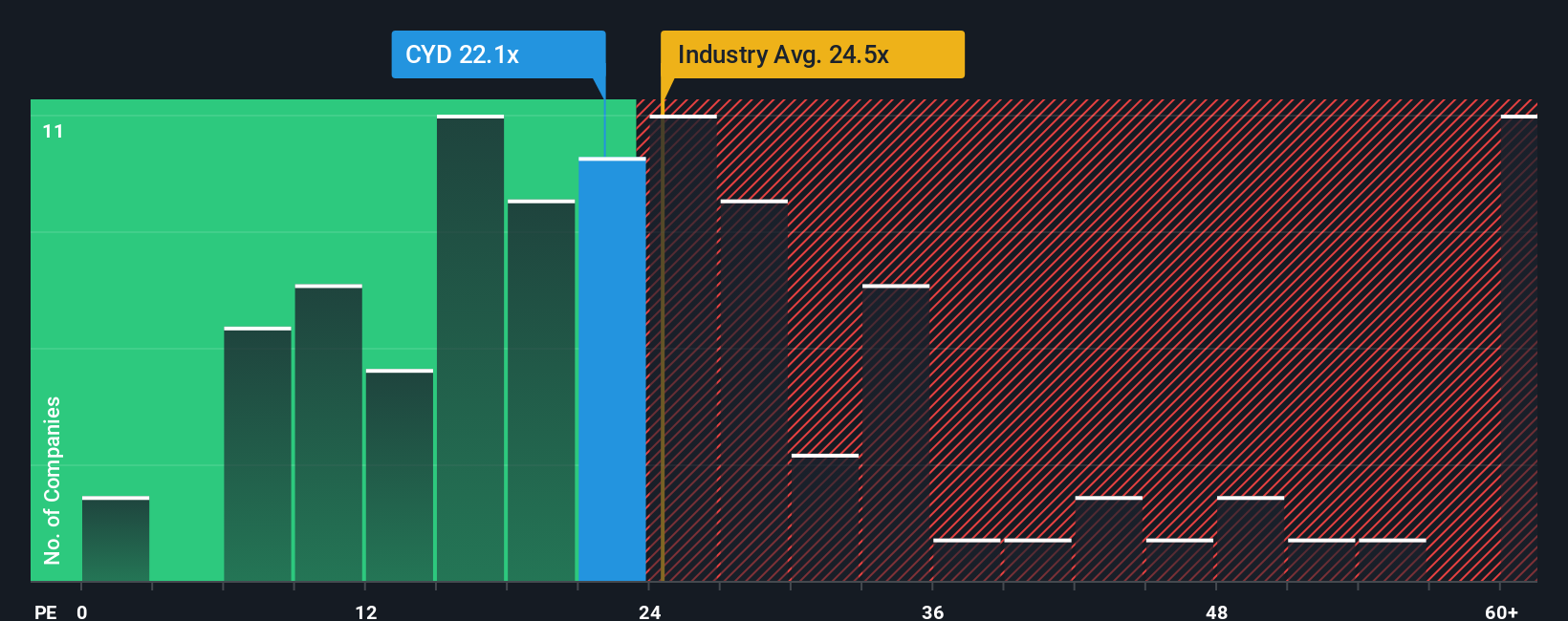The image size is (1568, 621).
Task: Click the x-axis label 48
Action: click(x=1217, y=611)
